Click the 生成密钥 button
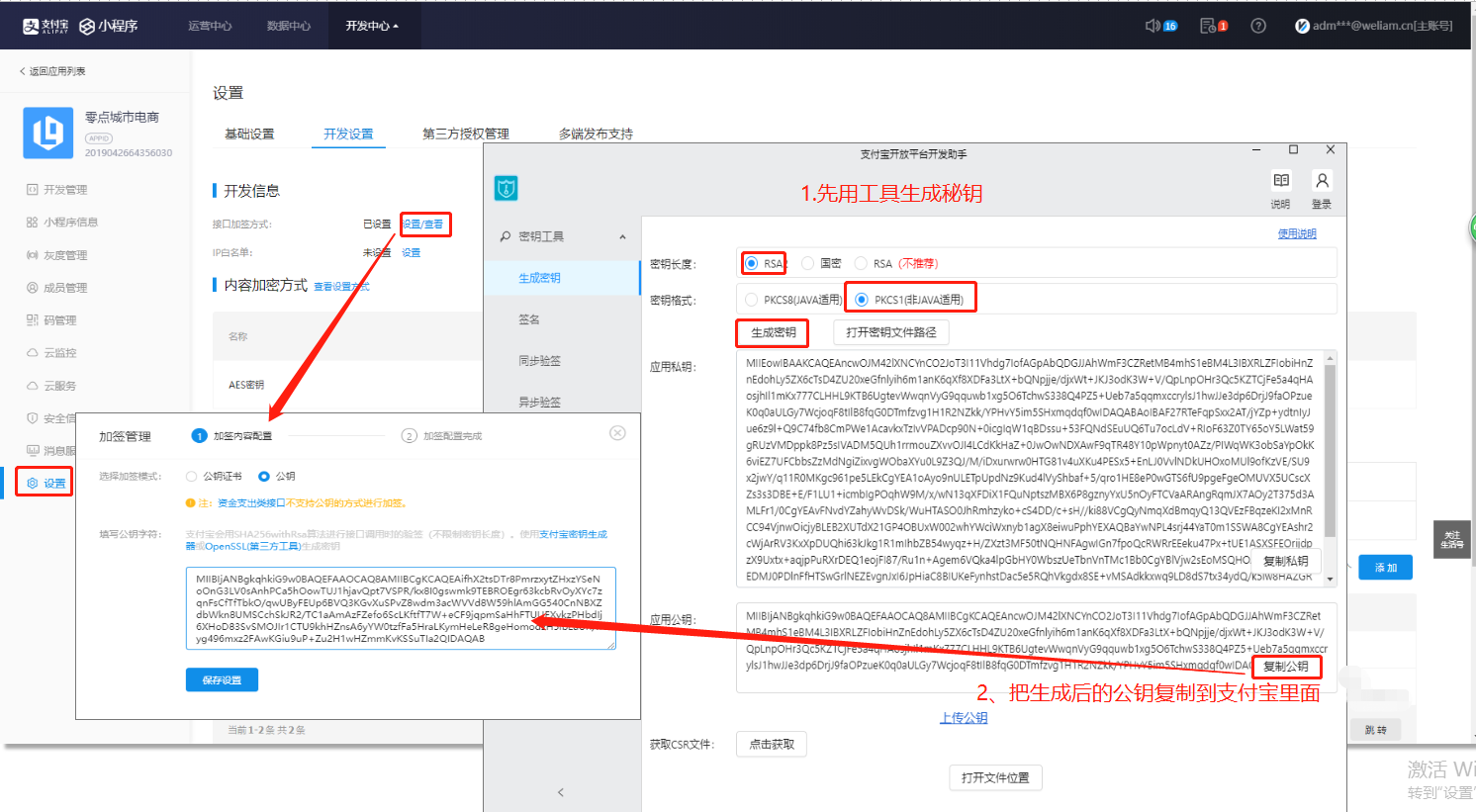This screenshot has width=1476, height=812. coord(774,332)
